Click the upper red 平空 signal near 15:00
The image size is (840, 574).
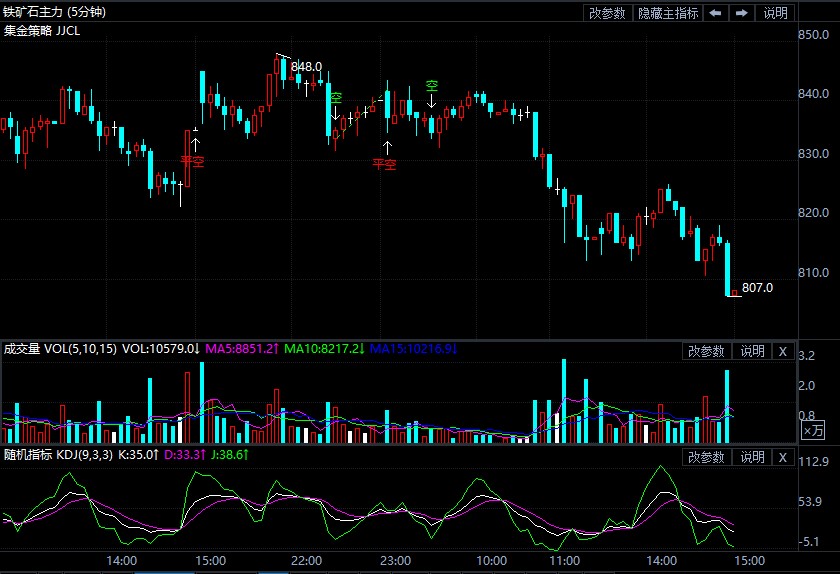click(x=192, y=159)
